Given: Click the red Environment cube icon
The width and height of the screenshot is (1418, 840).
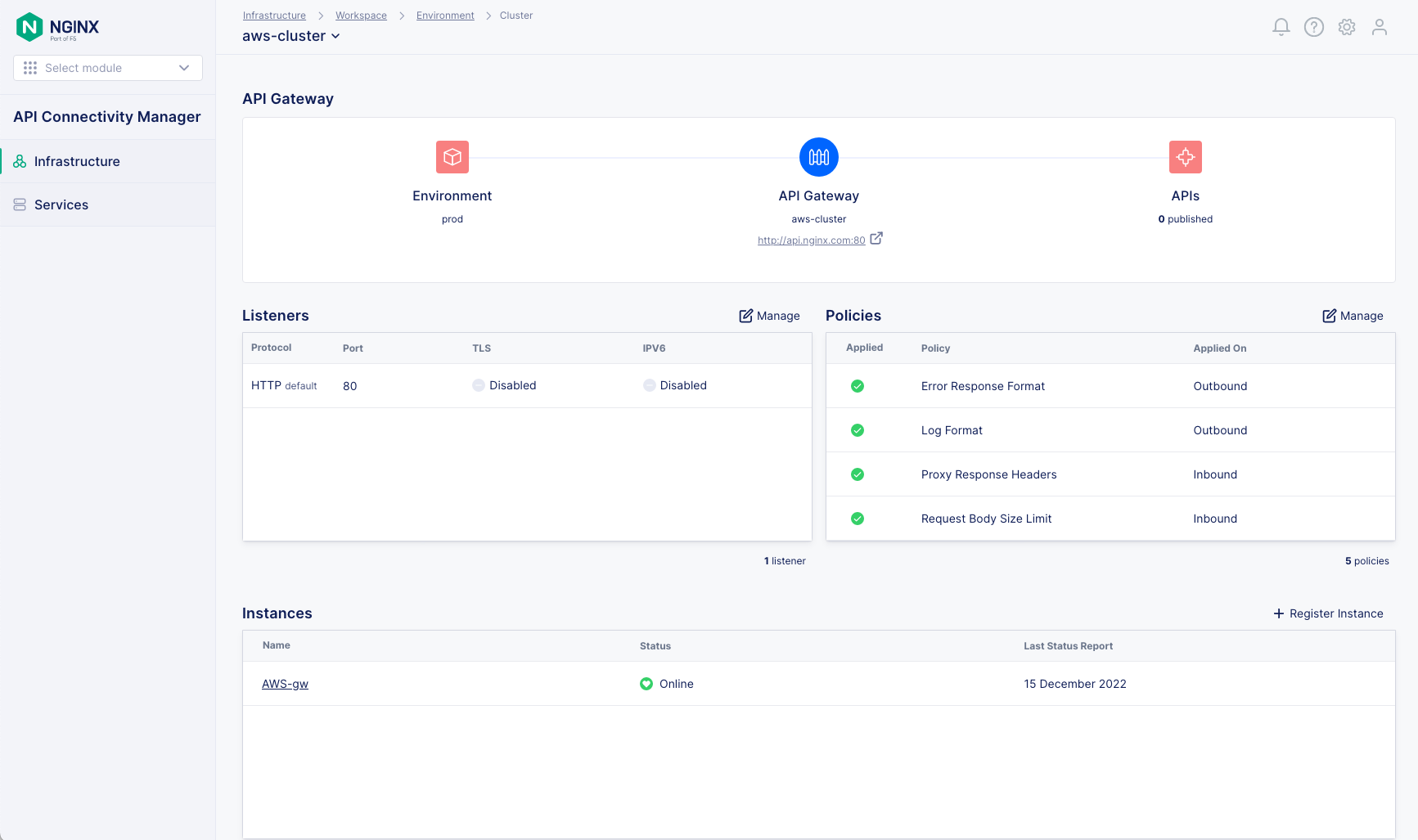Looking at the screenshot, I should (x=452, y=157).
